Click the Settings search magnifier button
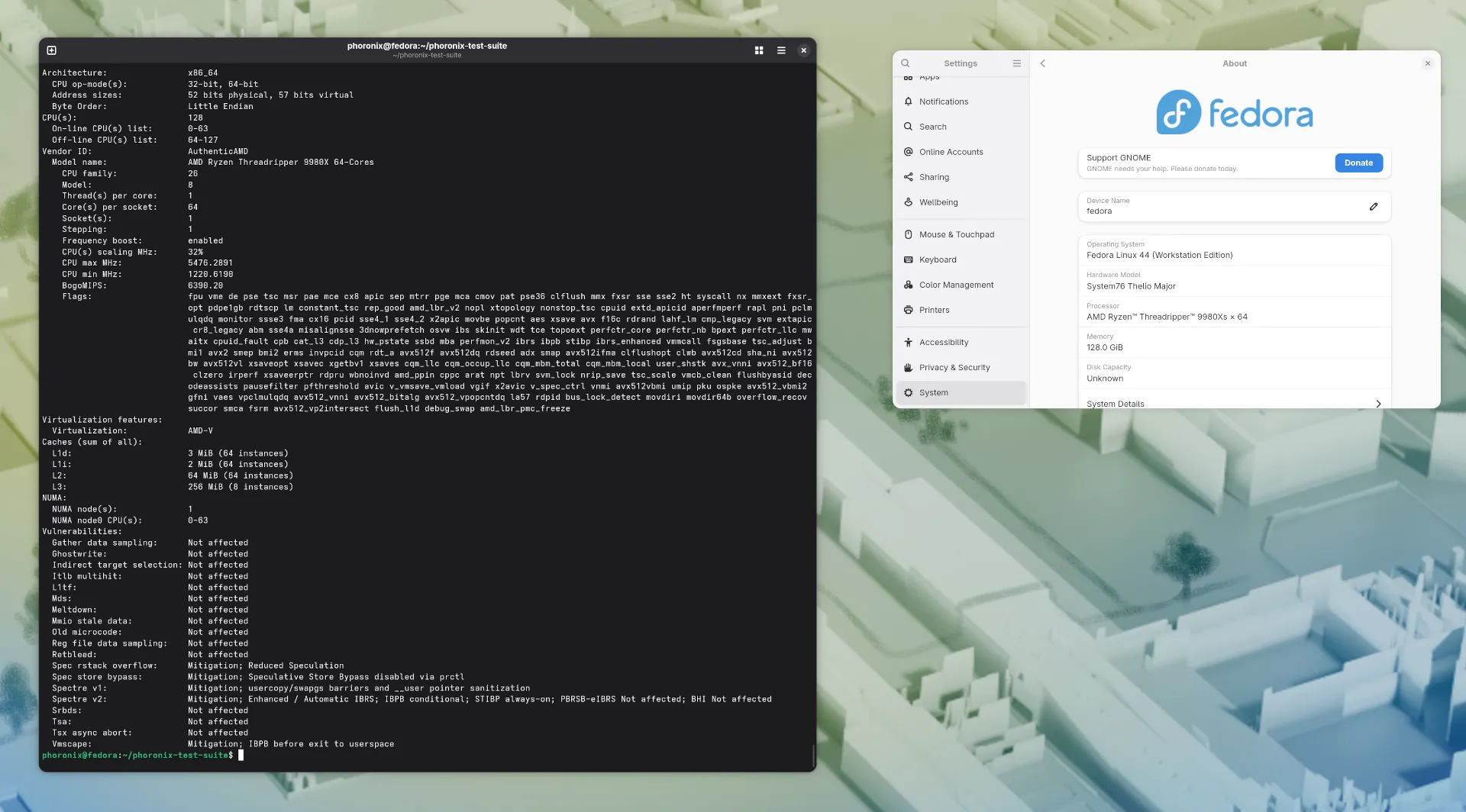Image resolution: width=1466 pixels, height=812 pixels. (x=906, y=63)
